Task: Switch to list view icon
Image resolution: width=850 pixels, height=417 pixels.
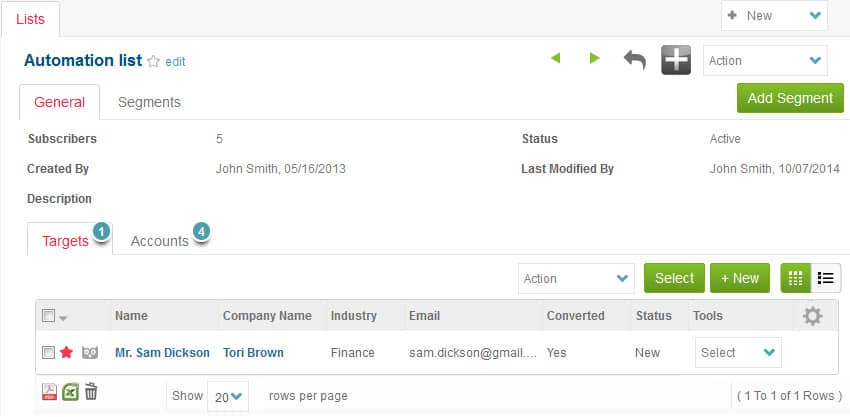Action: (826, 278)
